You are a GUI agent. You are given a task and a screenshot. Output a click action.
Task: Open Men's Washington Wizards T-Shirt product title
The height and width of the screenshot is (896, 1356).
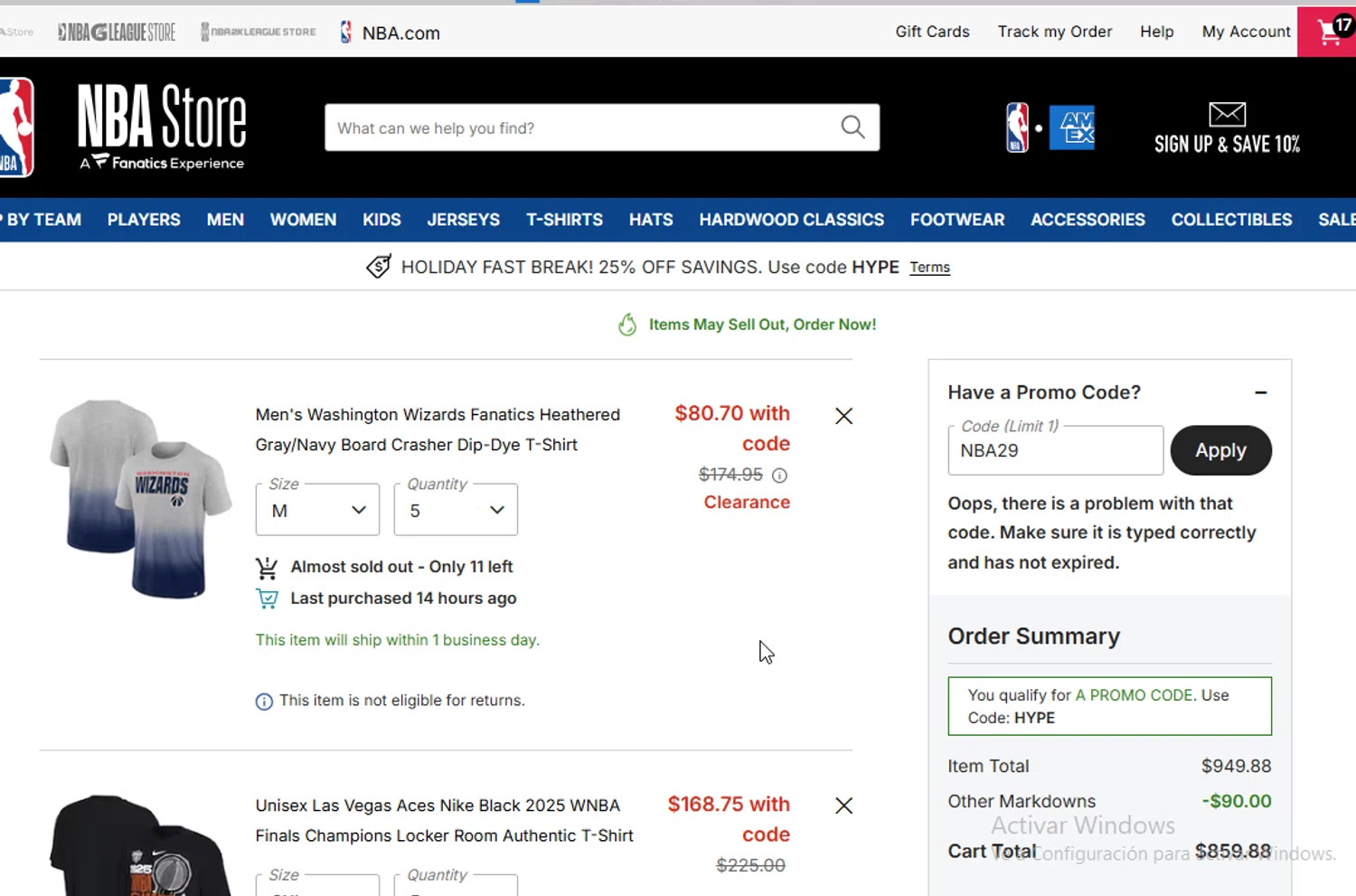pos(438,429)
